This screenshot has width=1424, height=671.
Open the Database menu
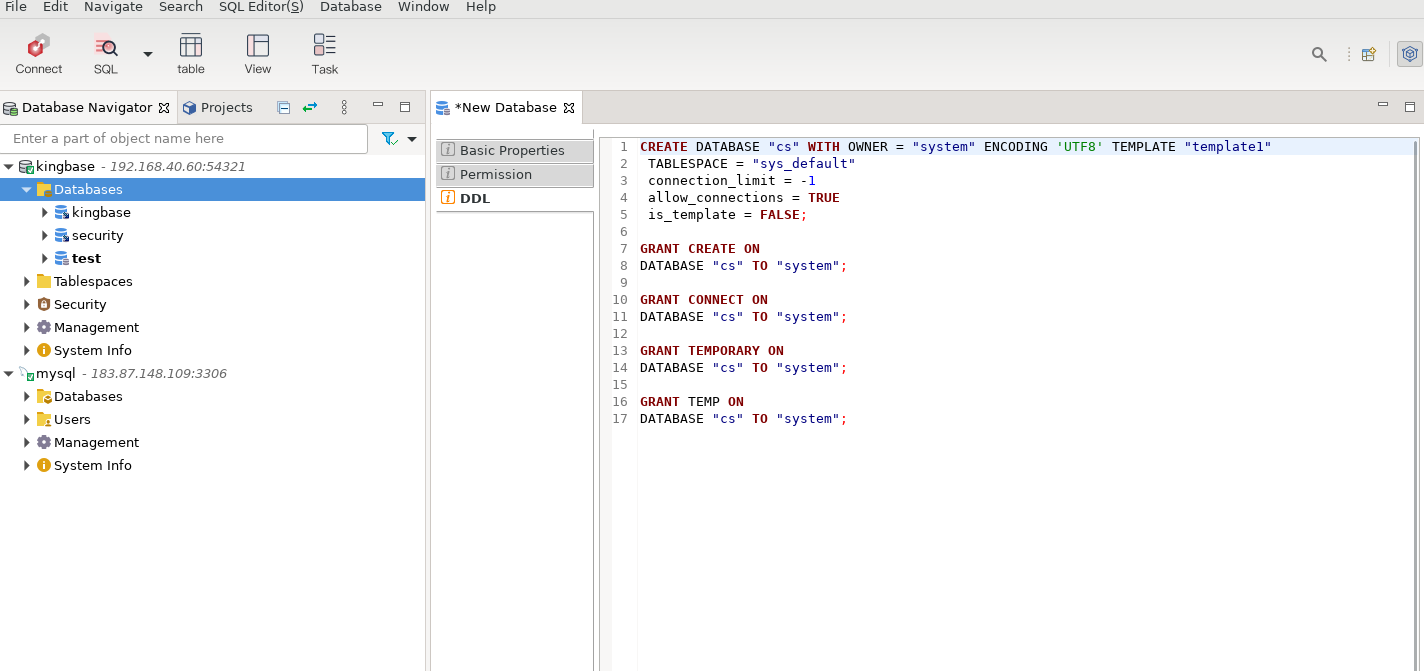tap(350, 7)
